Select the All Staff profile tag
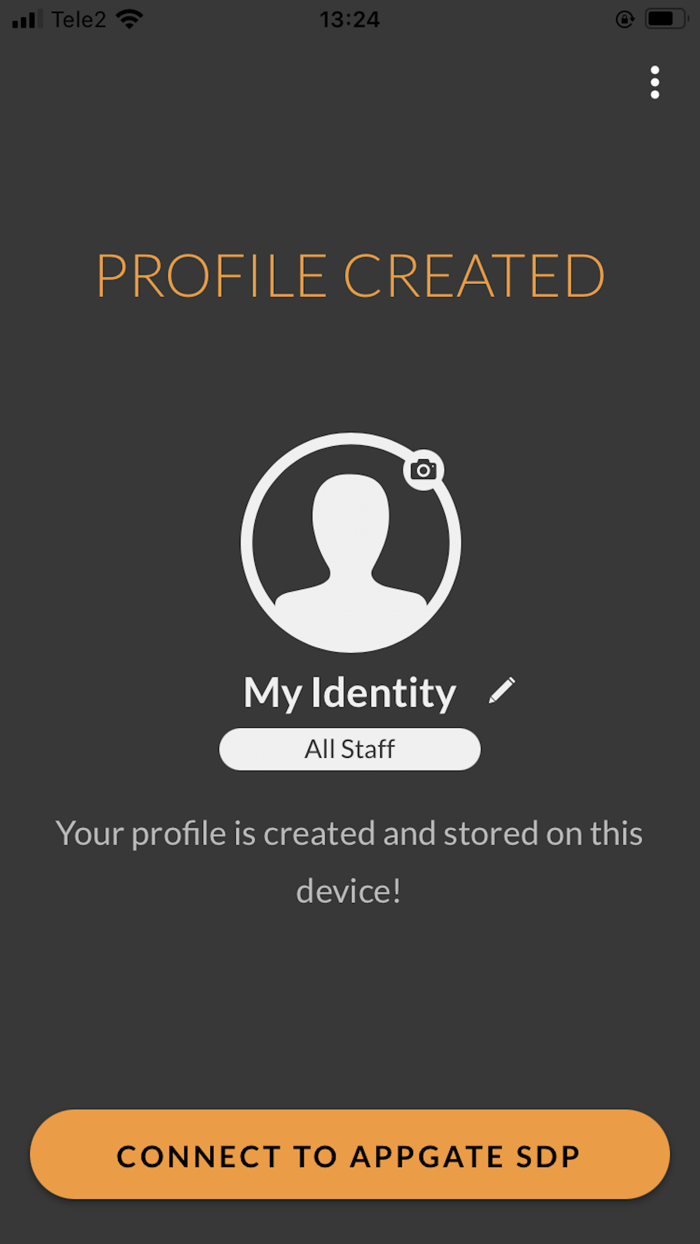 click(x=349, y=748)
